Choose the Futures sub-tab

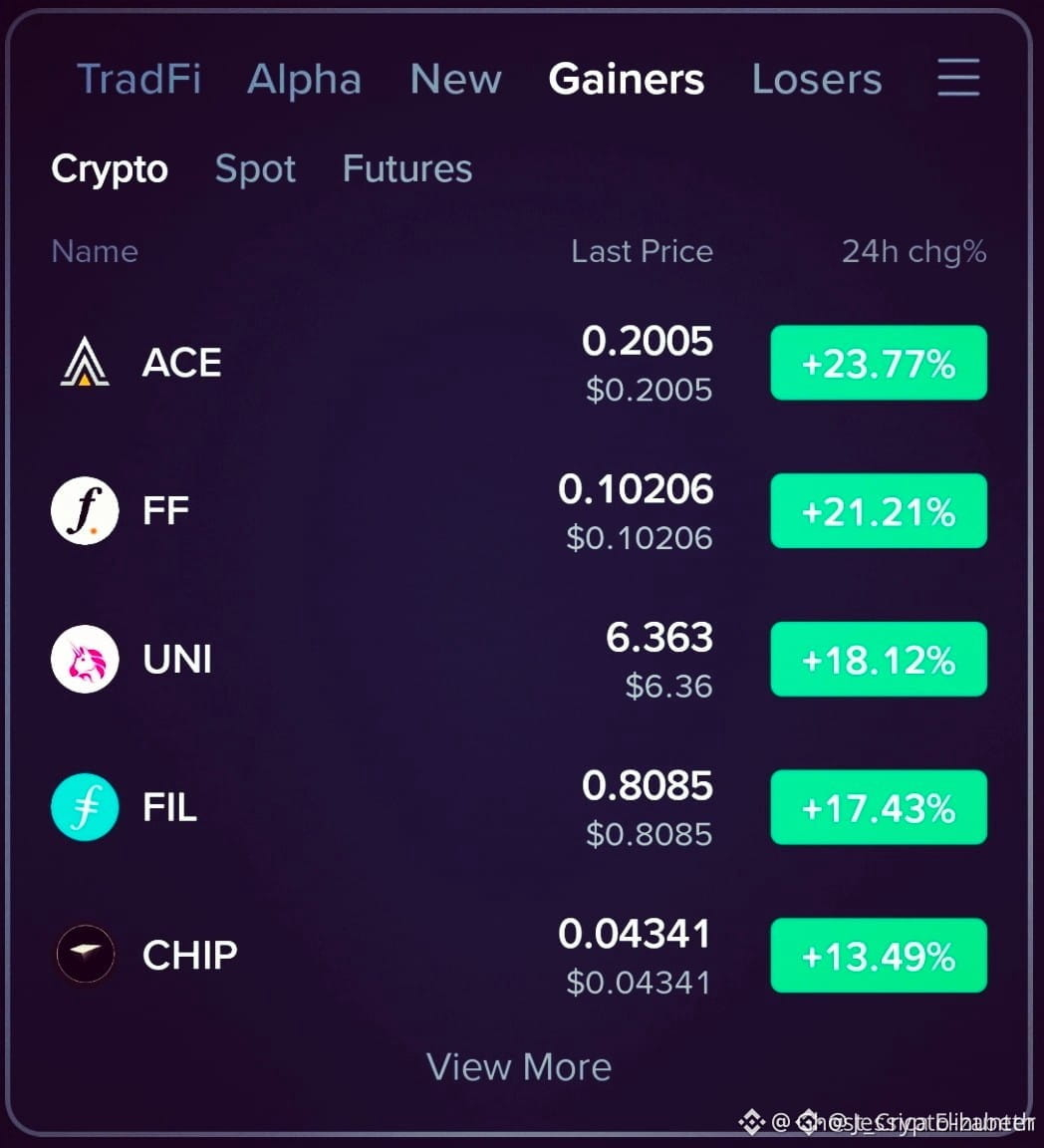click(x=407, y=168)
